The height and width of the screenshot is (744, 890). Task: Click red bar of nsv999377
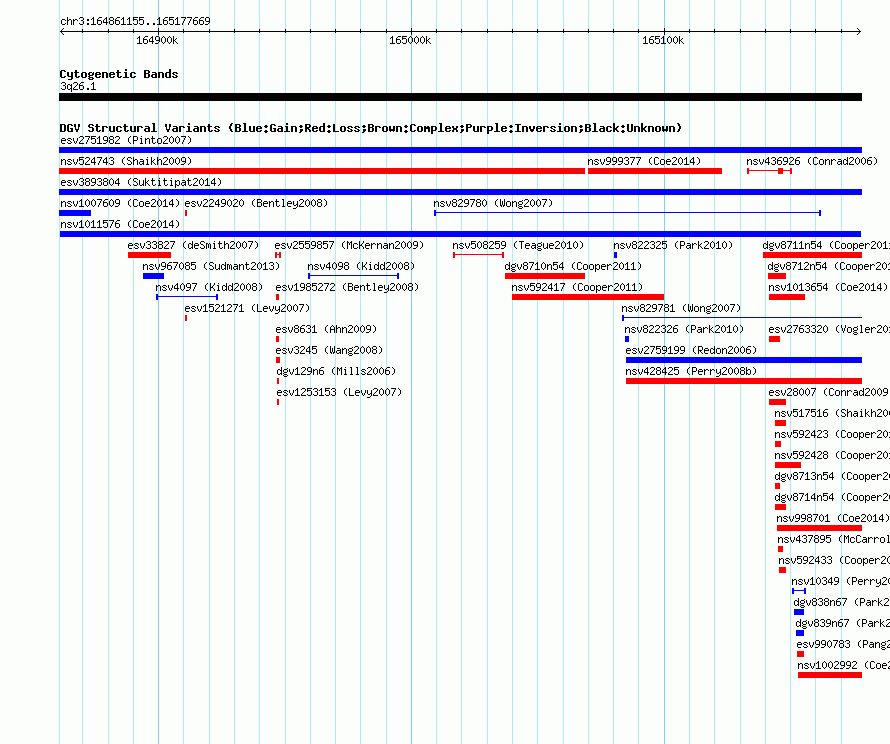(x=655, y=171)
